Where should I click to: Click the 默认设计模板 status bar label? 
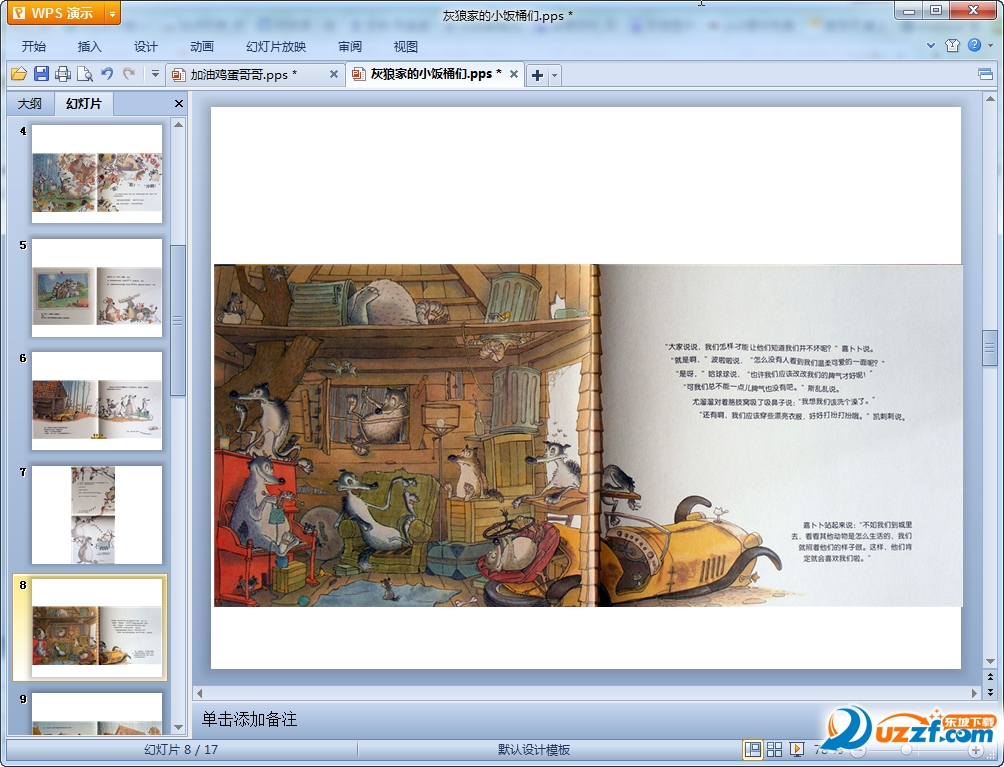tap(533, 750)
